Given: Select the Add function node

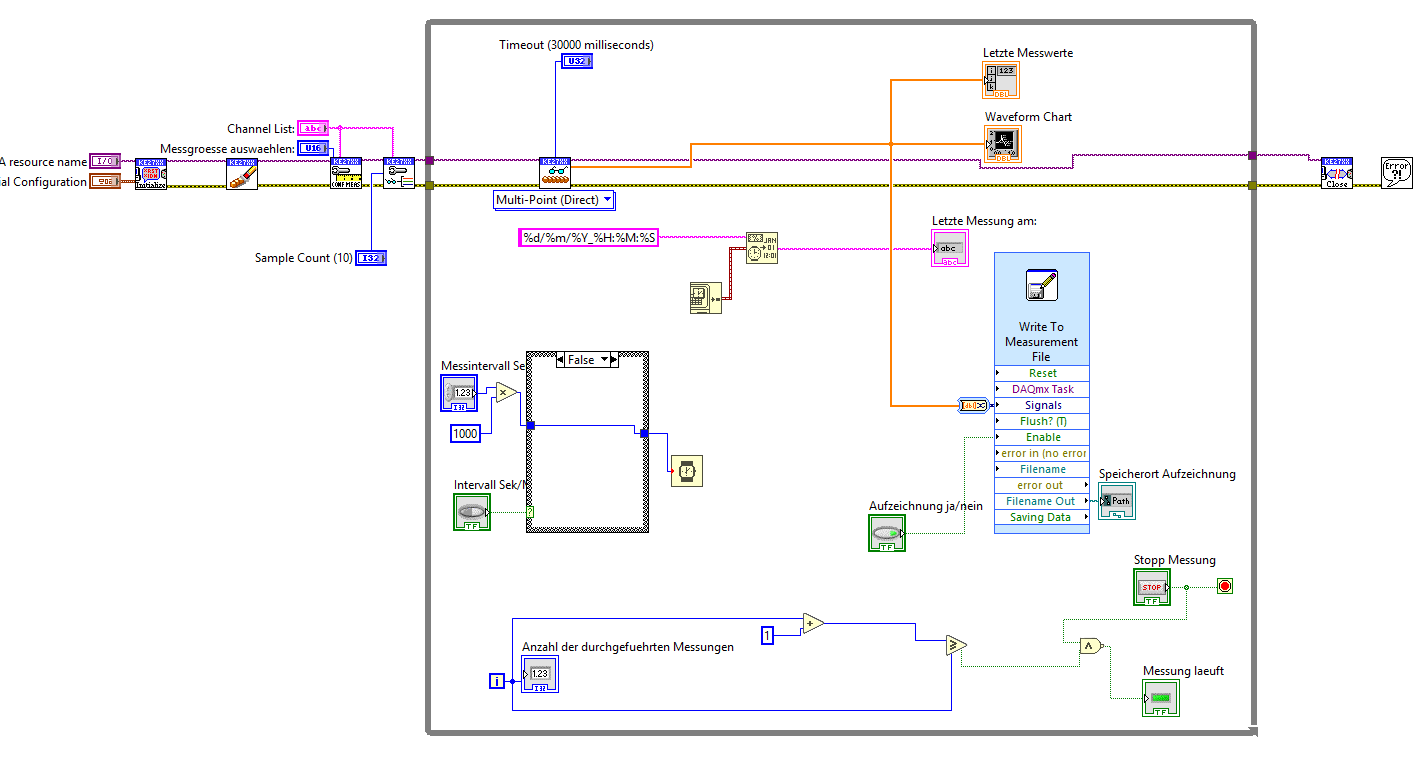Looking at the screenshot, I should (813, 624).
